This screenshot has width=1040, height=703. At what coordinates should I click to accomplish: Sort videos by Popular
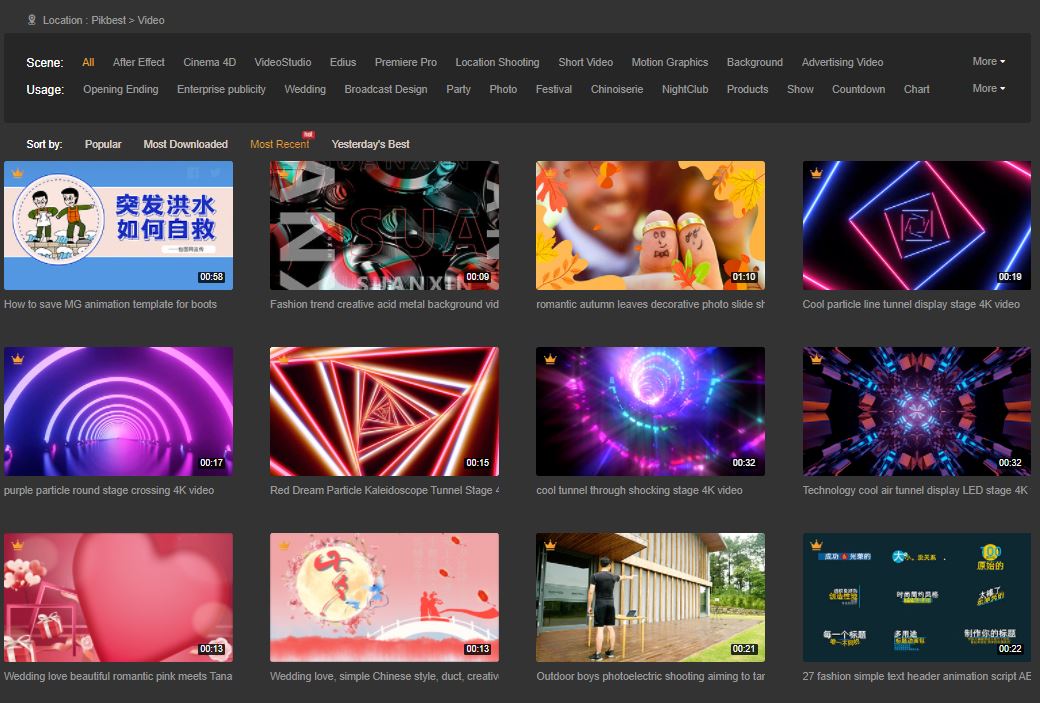click(x=103, y=145)
